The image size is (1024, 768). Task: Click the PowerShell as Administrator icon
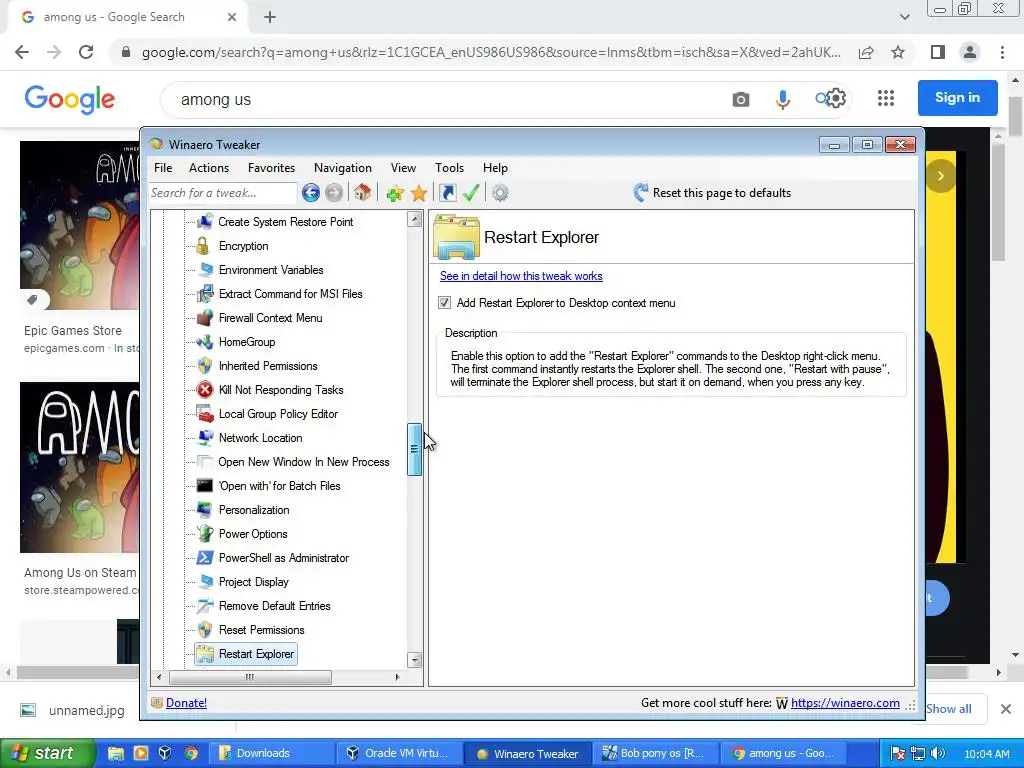coord(205,558)
